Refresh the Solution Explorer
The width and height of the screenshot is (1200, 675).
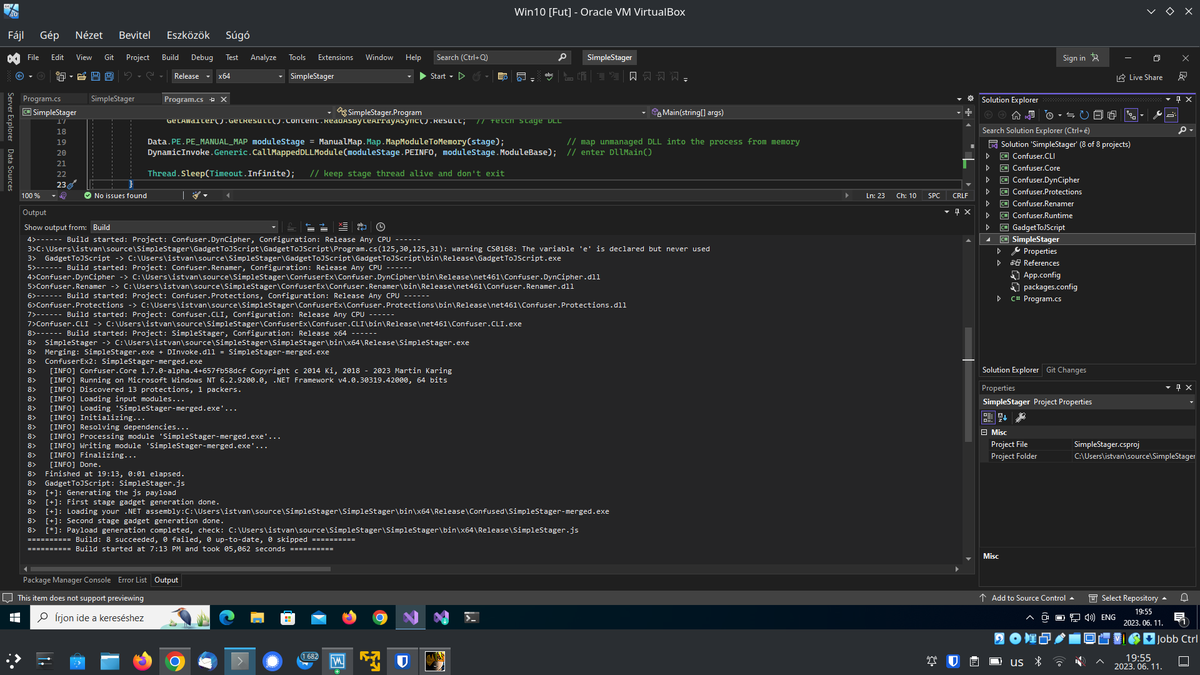[x=1084, y=115]
